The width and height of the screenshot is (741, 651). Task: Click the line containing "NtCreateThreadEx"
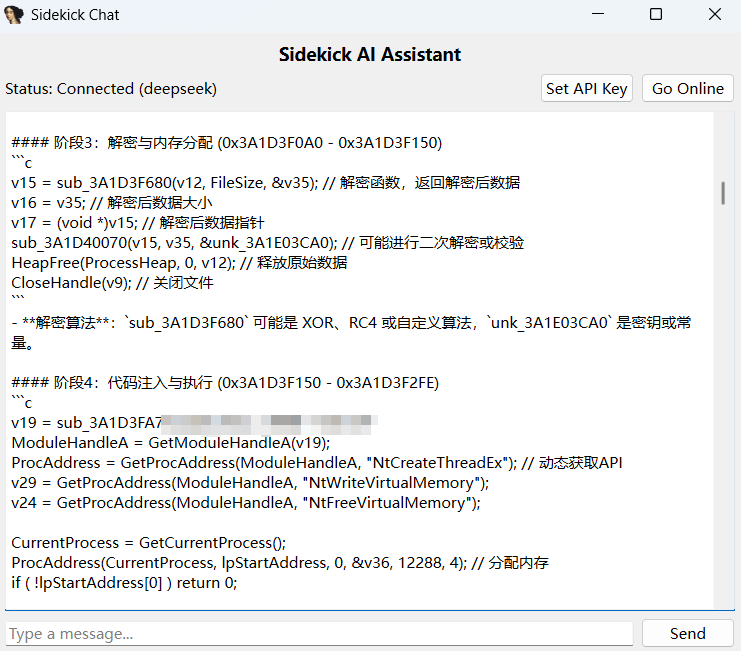point(317,463)
